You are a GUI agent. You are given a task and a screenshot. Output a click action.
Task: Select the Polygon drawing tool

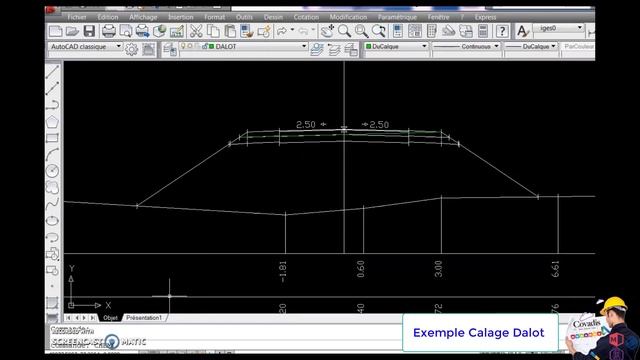(x=53, y=122)
